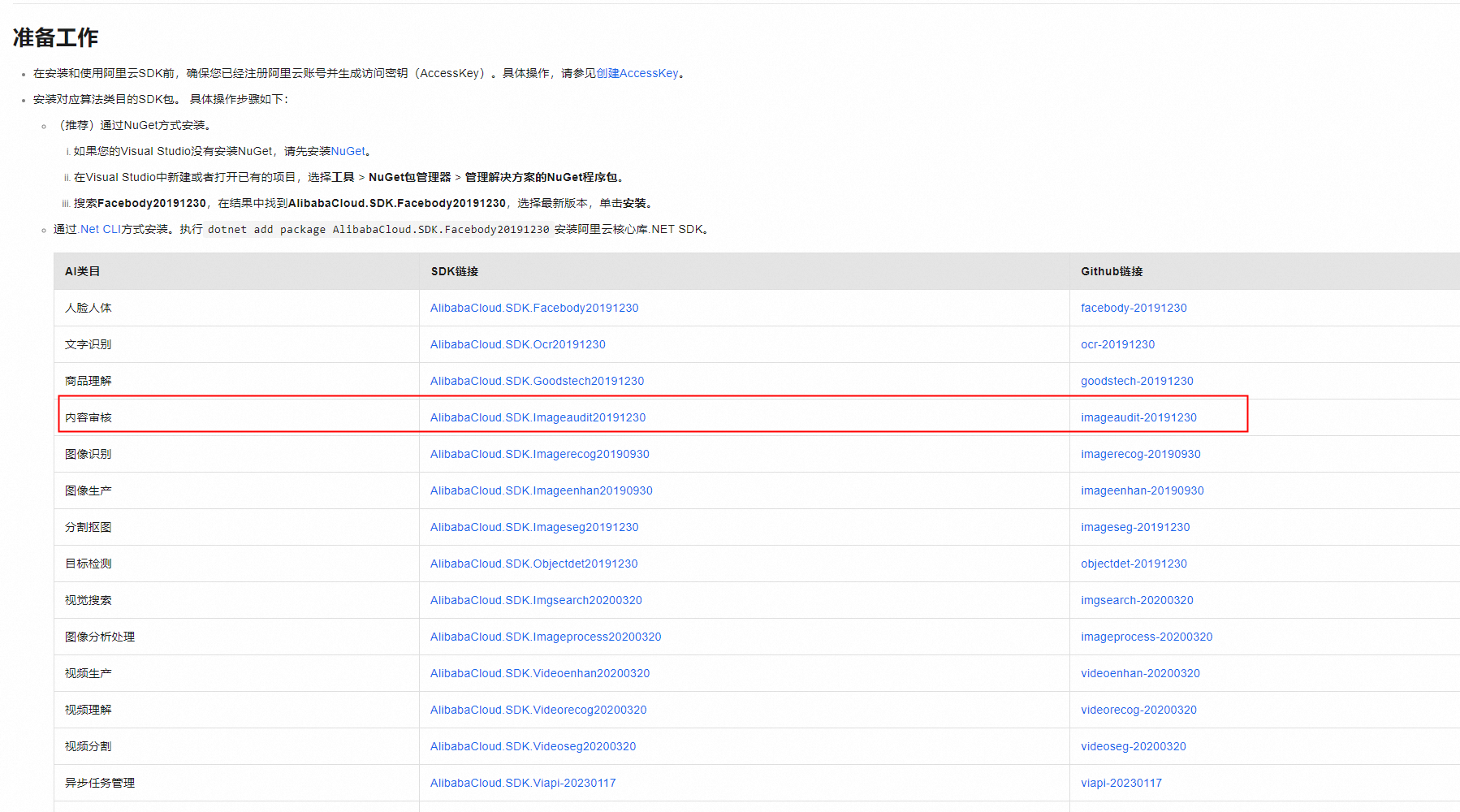Click objectdet-20191230 GitHub link

pyautogui.click(x=1134, y=564)
